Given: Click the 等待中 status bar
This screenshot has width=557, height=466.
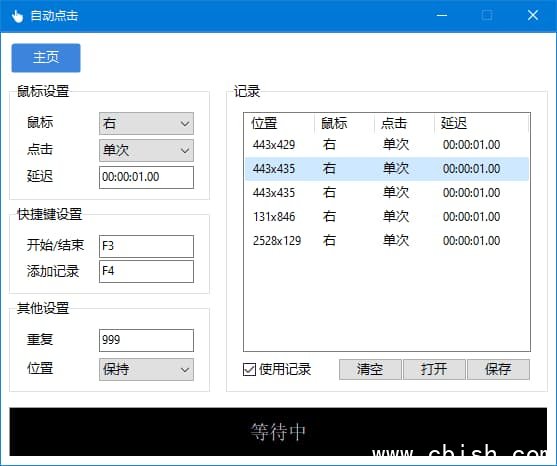Looking at the screenshot, I should click(278, 432).
